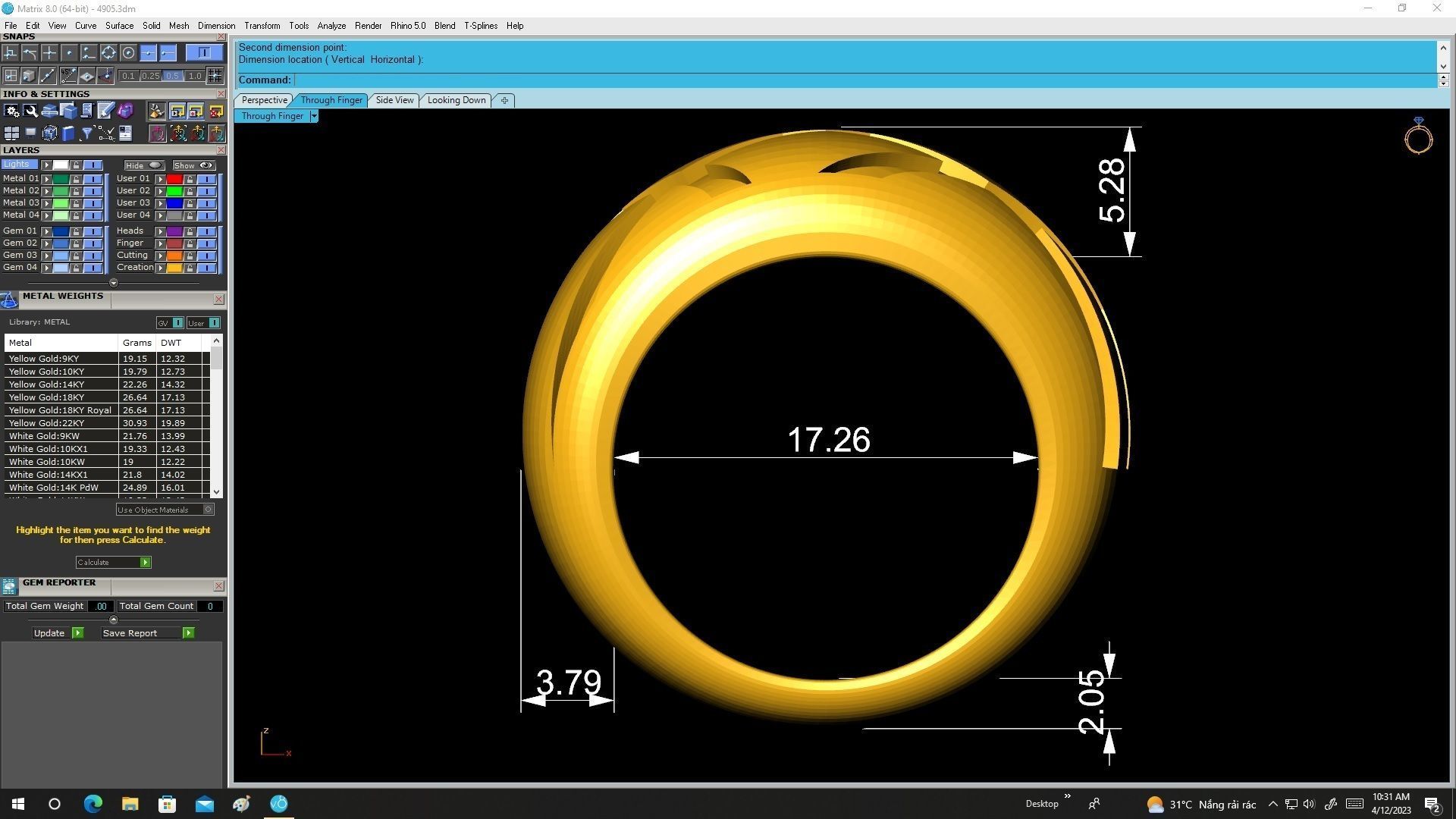Open the Through Finger viewport dropdown arrow
Screen dimensions: 1456x819
coord(314,116)
